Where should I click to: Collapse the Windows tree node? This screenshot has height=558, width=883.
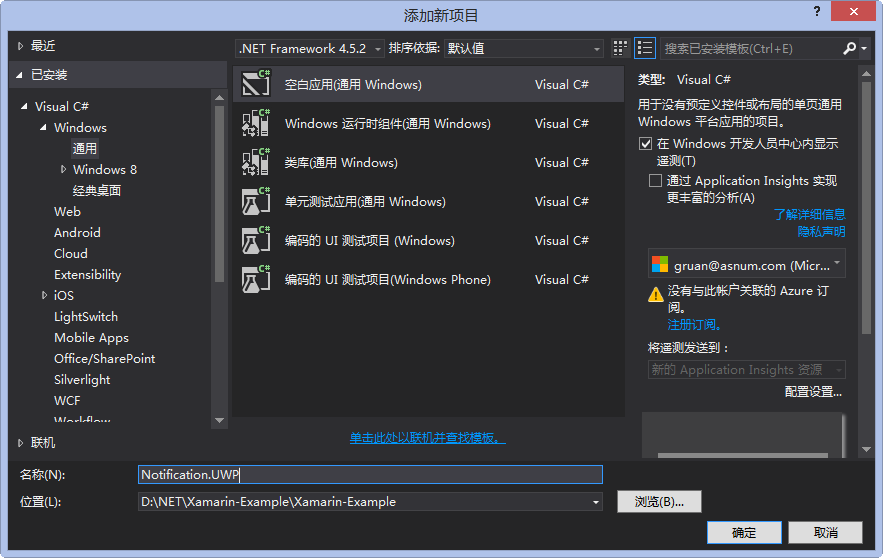coord(43,127)
